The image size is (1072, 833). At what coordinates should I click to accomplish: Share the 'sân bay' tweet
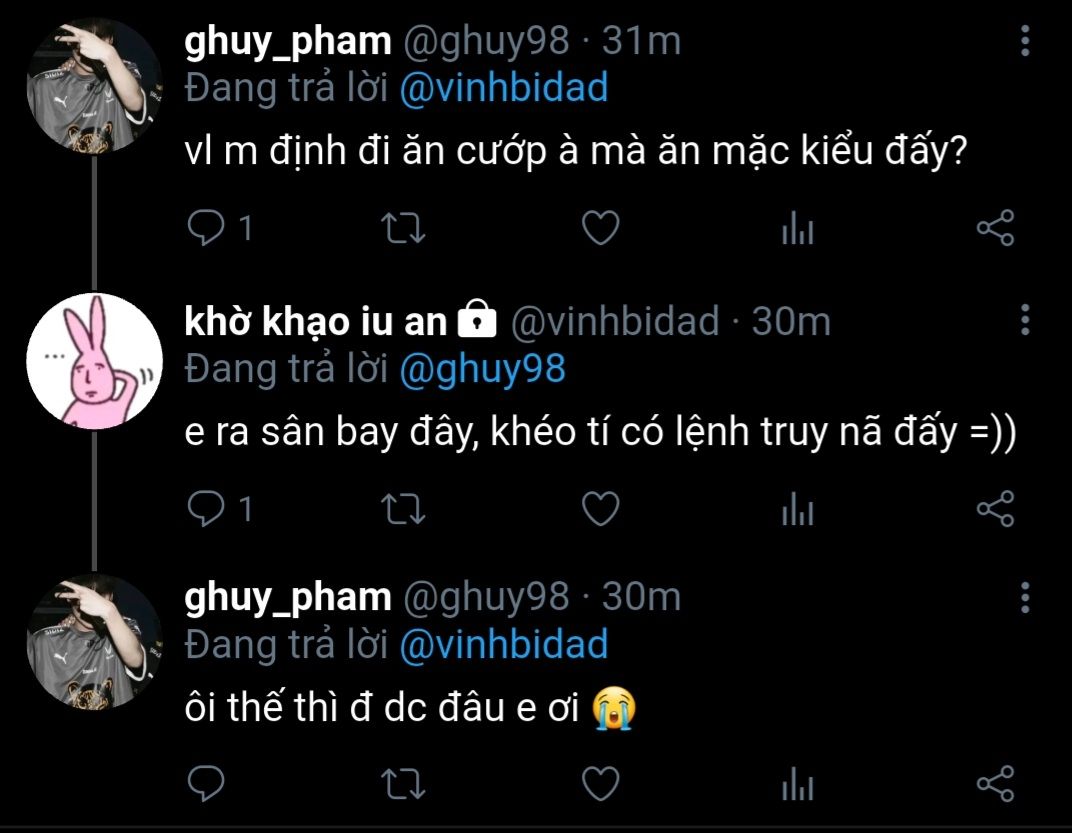994,509
